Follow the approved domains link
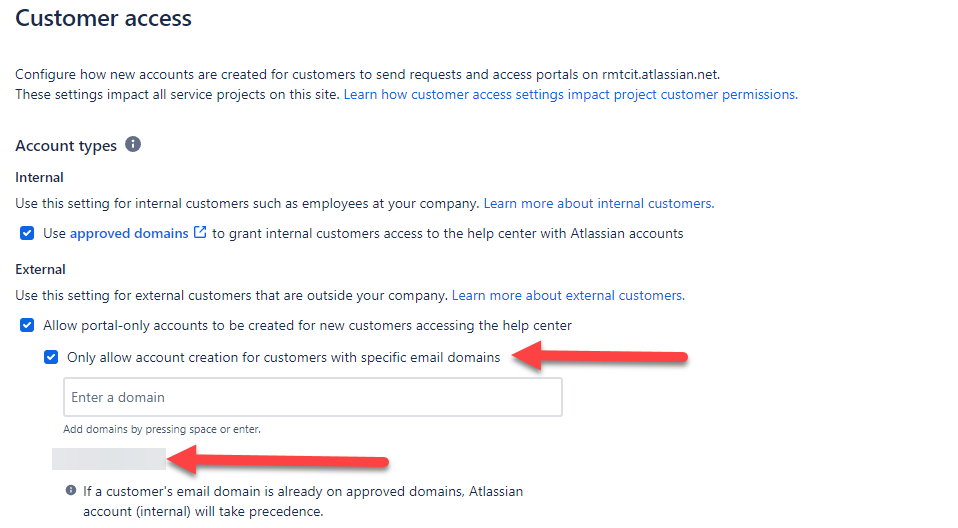Screen dimensions: 958x528 point(129,233)
